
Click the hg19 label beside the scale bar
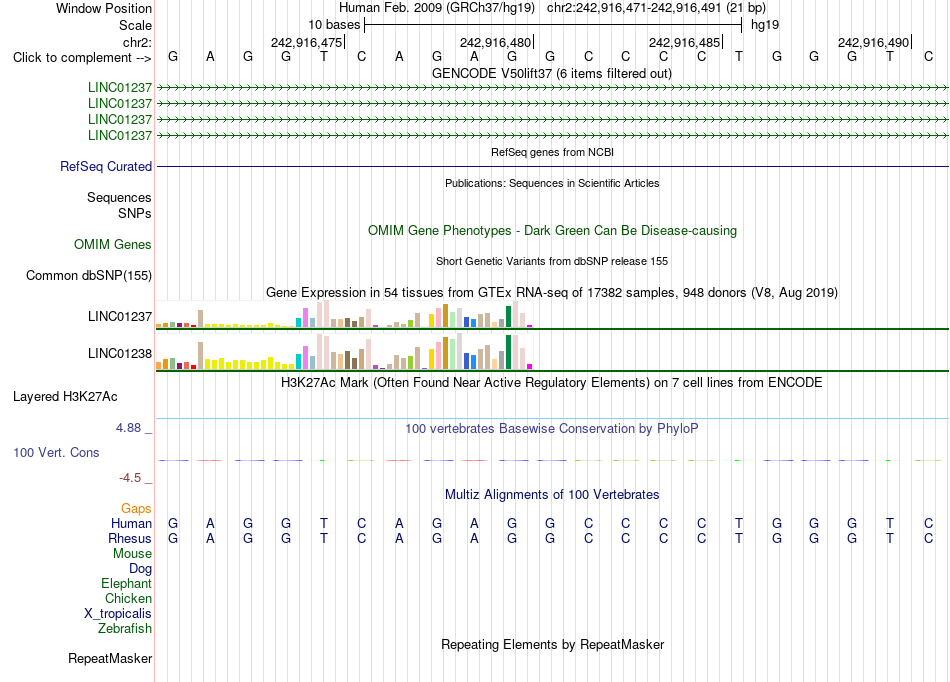[x=765, y=25]
